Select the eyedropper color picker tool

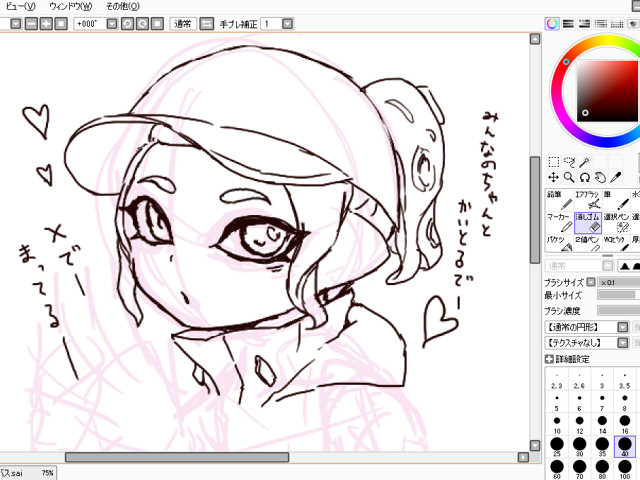click(616, 178)
